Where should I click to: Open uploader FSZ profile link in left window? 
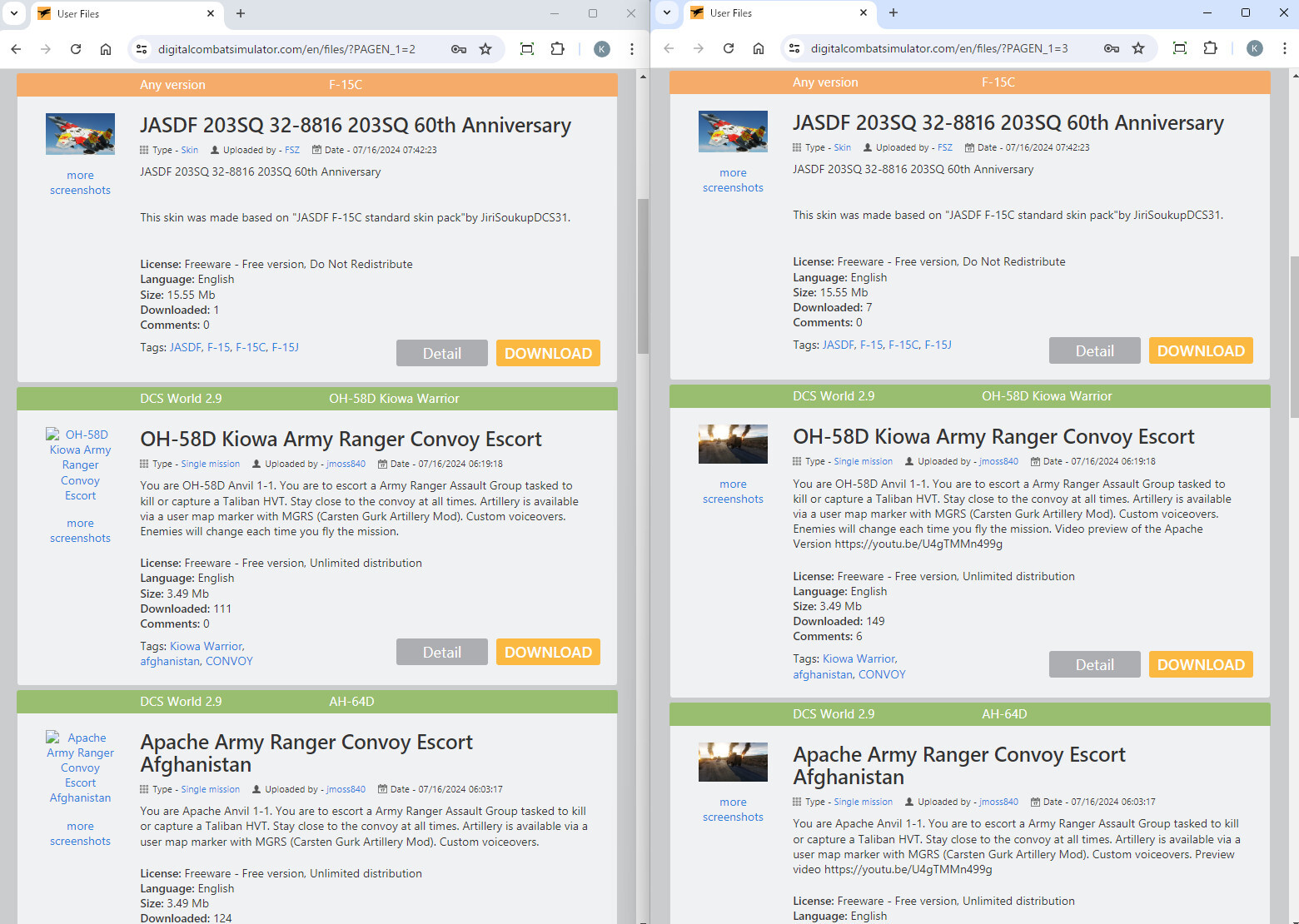[291, 150]
